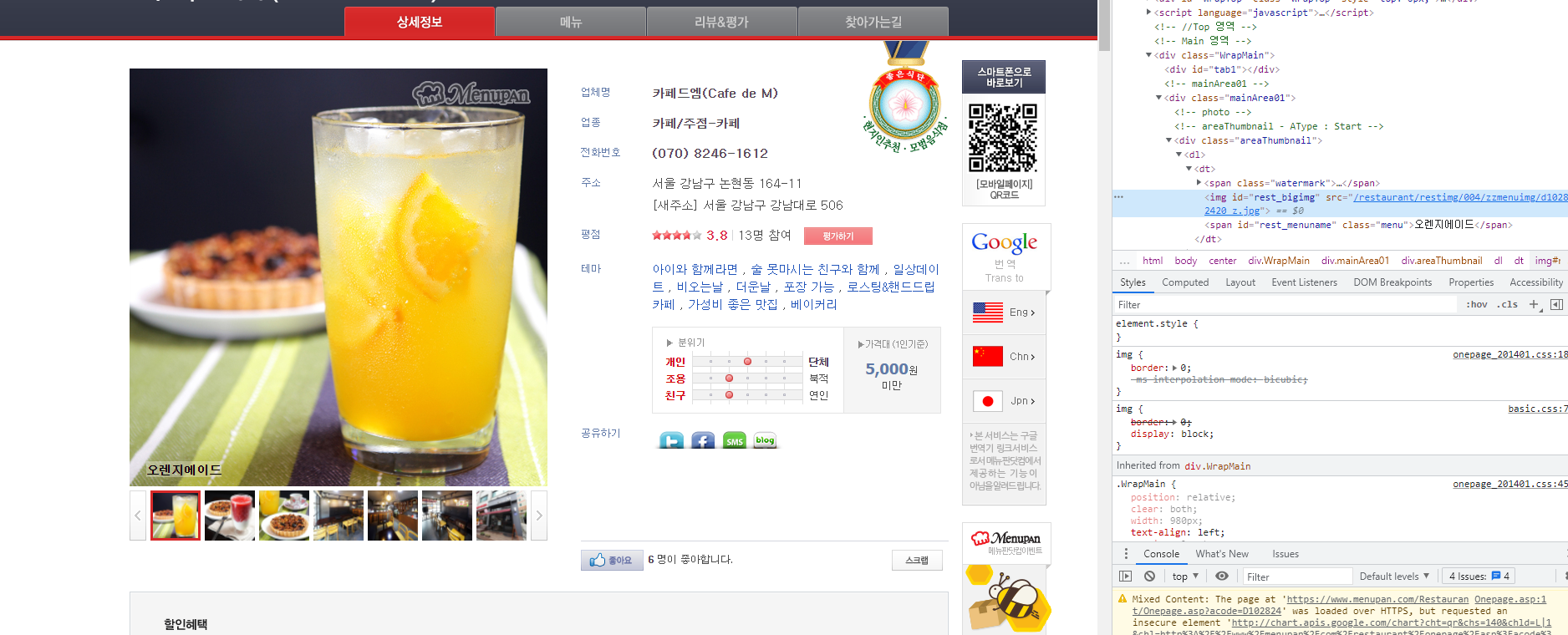Open the onepage_201401.css:18 source link

[1510, 354]
